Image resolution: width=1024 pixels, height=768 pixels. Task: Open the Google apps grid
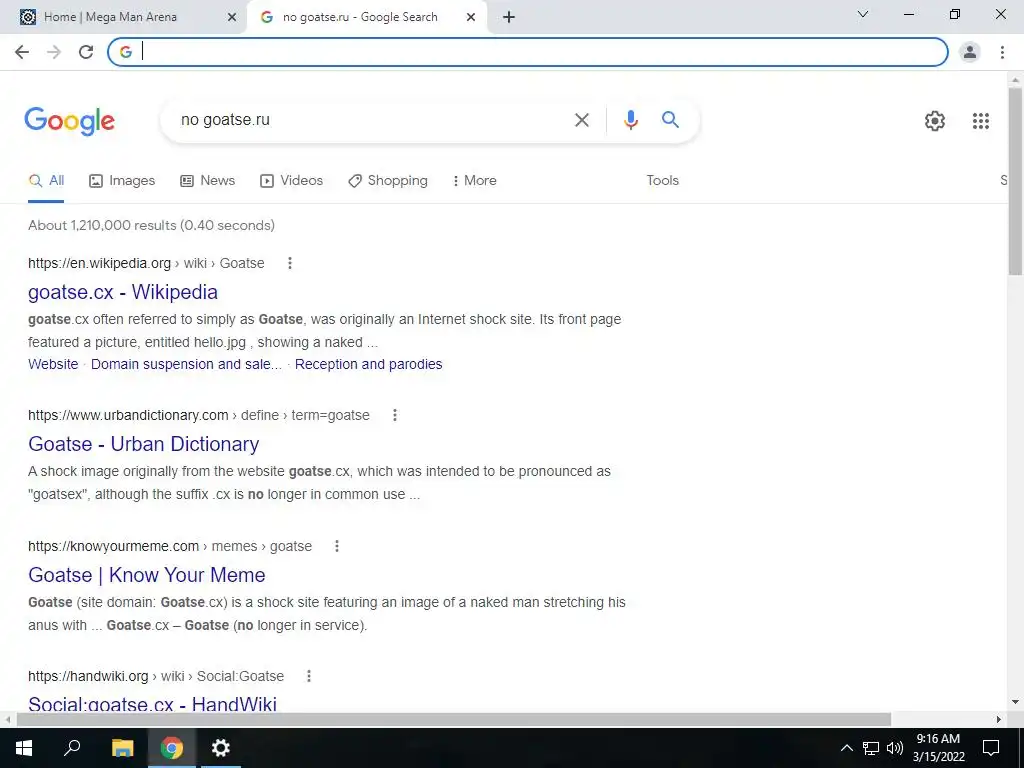click(980, 121)
